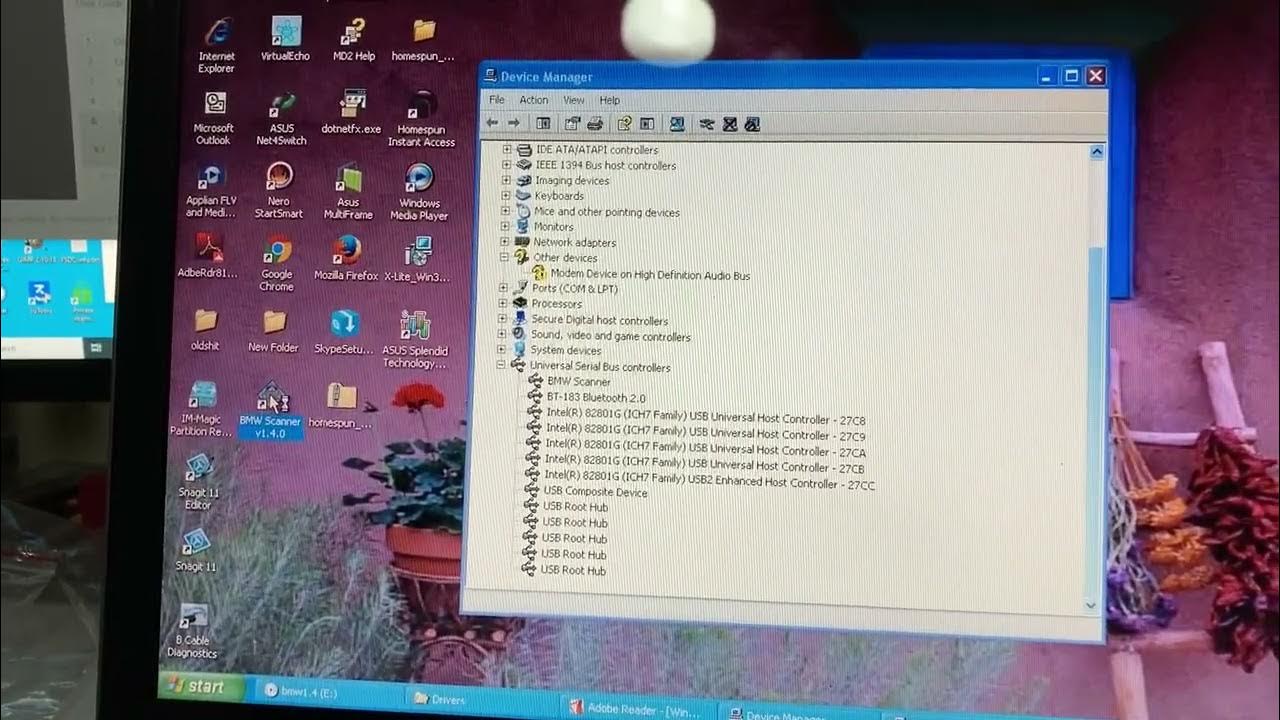Open the VirtualEcho desktop icon
The height and width of the screenshot is (720, 1280).
[x=285, y=41]
